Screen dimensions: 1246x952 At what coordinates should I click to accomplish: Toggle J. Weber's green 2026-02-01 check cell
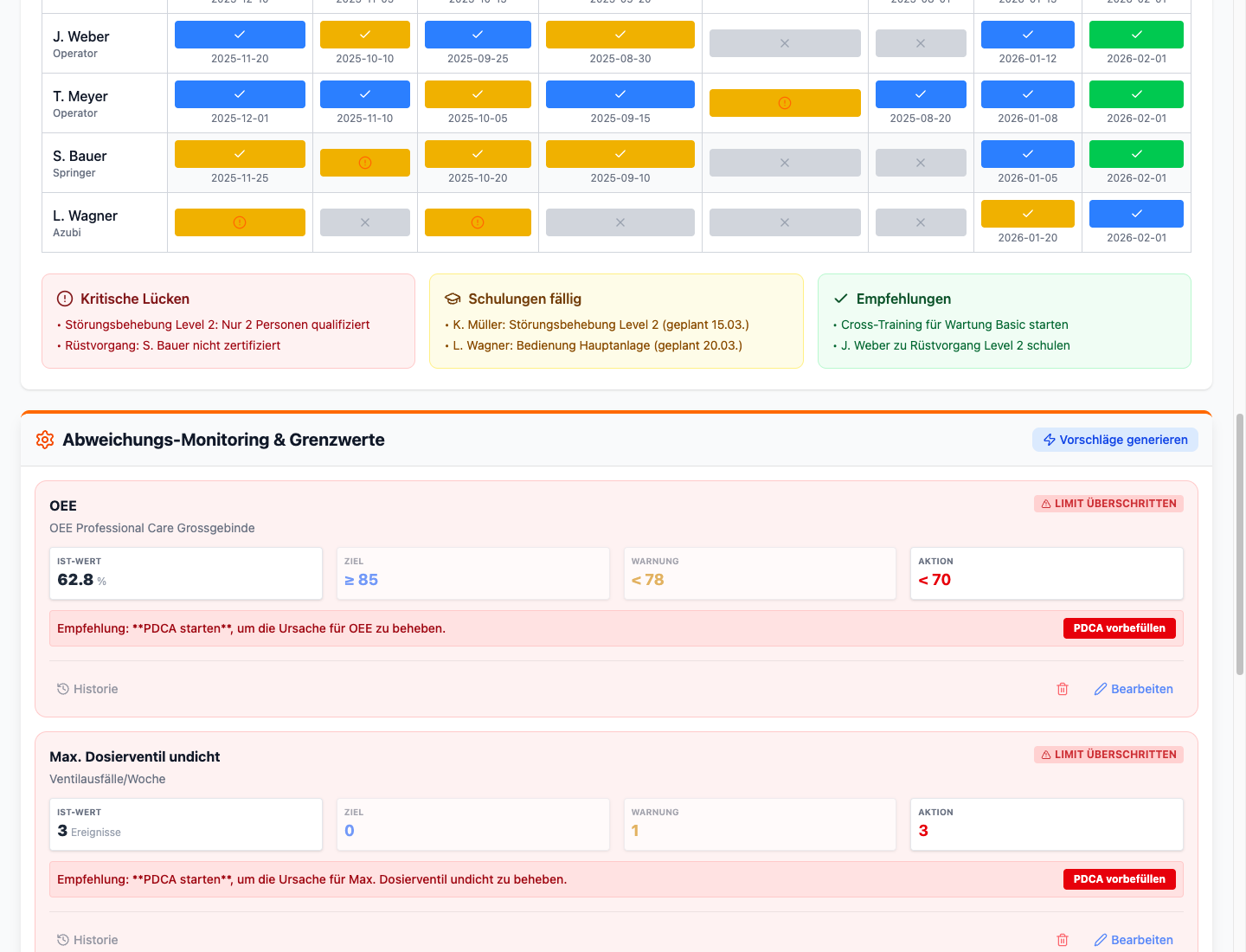coord(1136,35)
